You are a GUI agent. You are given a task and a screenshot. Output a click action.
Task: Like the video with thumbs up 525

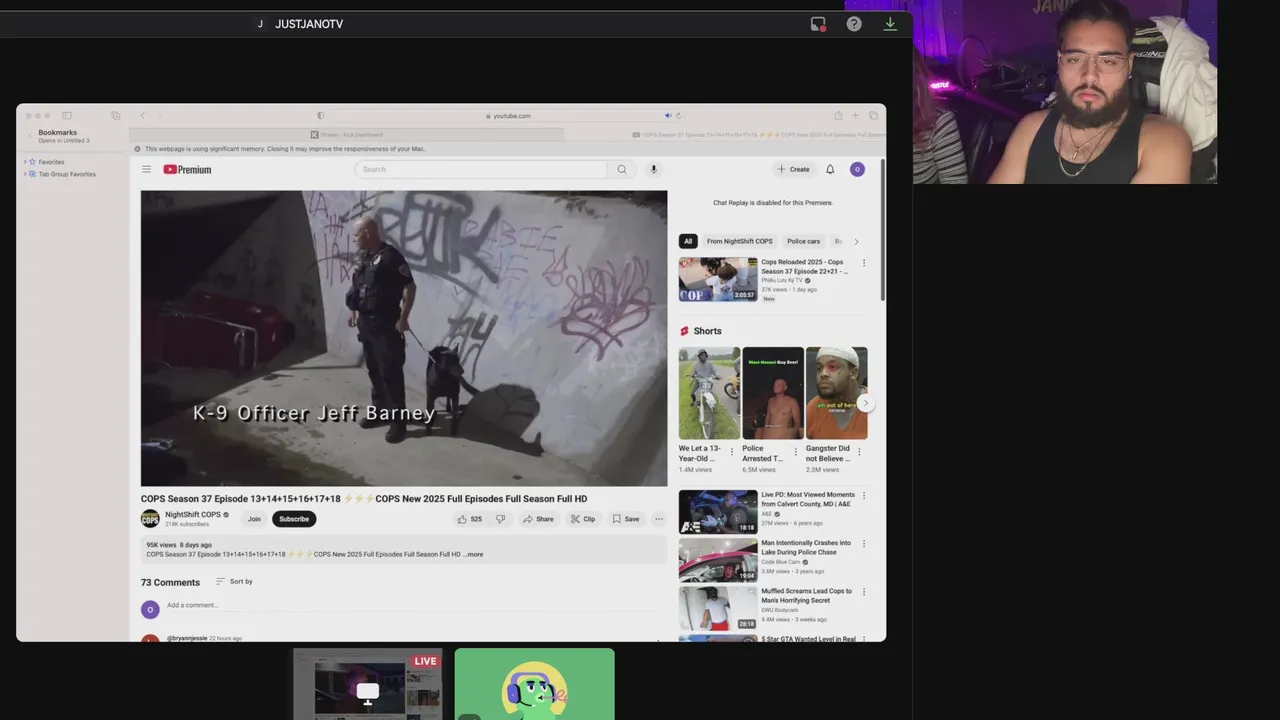[469, 519]
